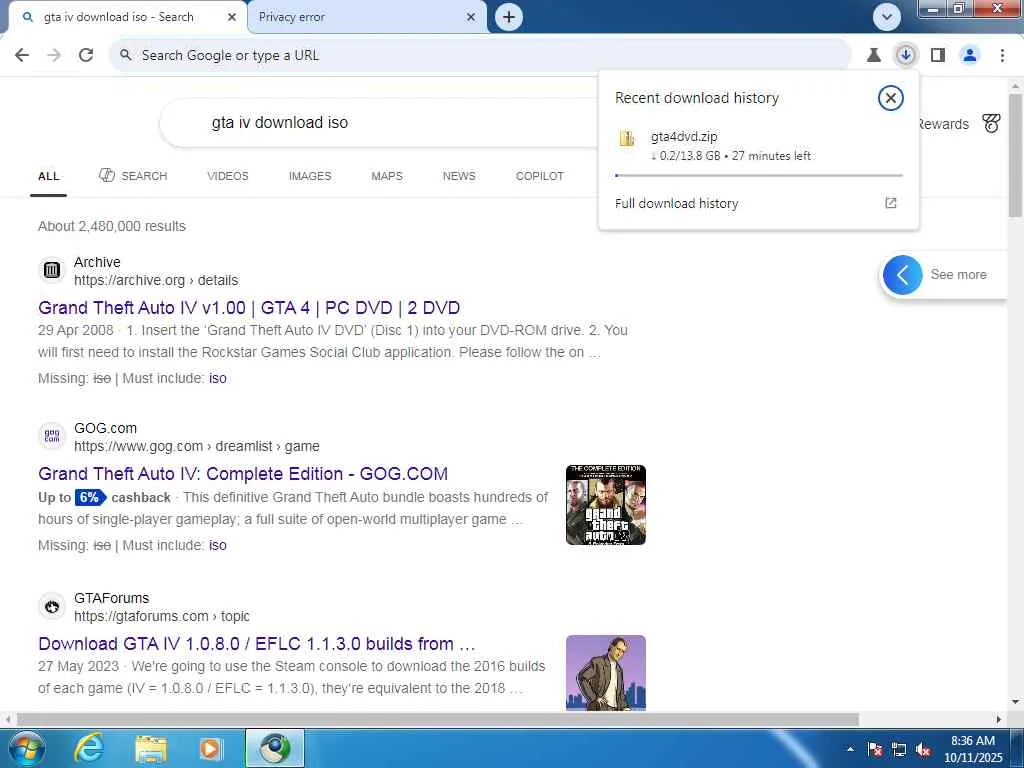Launch Internet Explorer from the taskbar

pos(88,748)
